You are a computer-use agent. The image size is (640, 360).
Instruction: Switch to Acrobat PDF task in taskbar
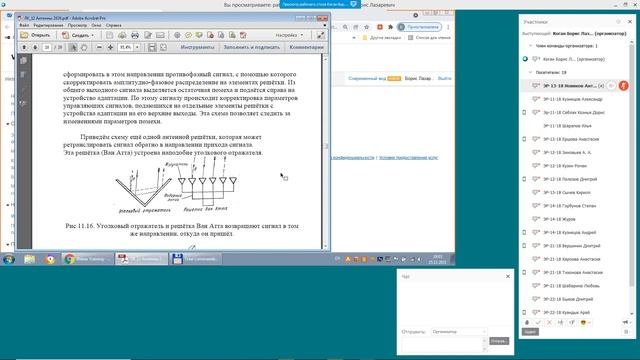click(141, 259)
